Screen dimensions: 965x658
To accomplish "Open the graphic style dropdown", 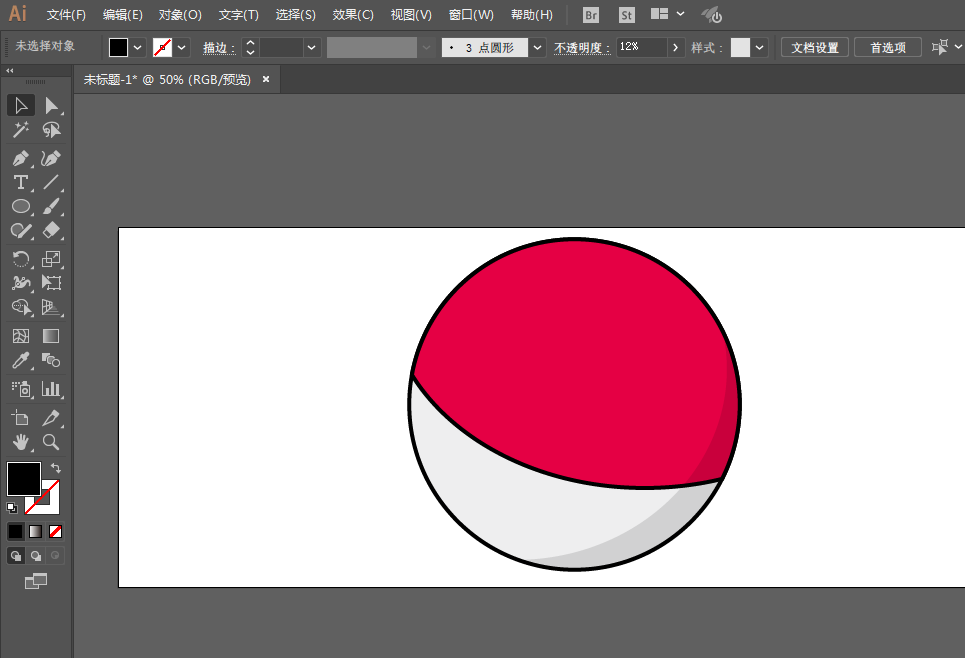I will (759, 47).
